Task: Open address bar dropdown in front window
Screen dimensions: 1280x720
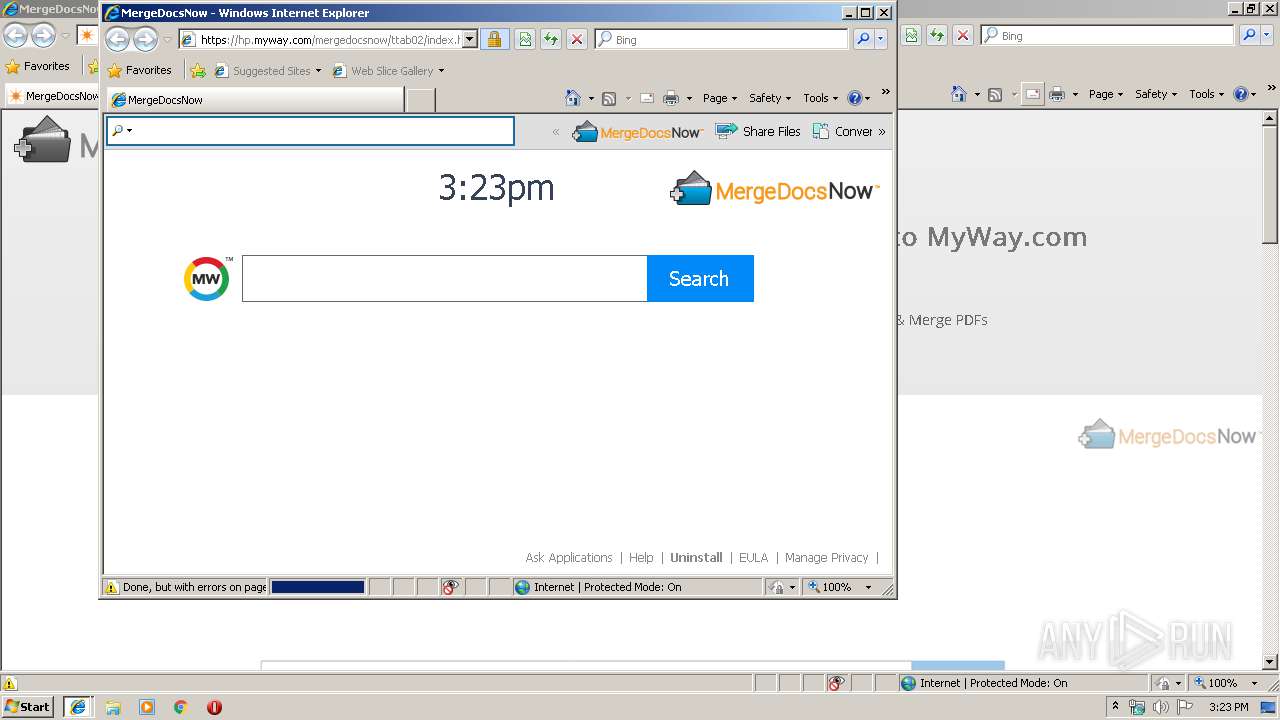Action: click(x=470, y=40)
